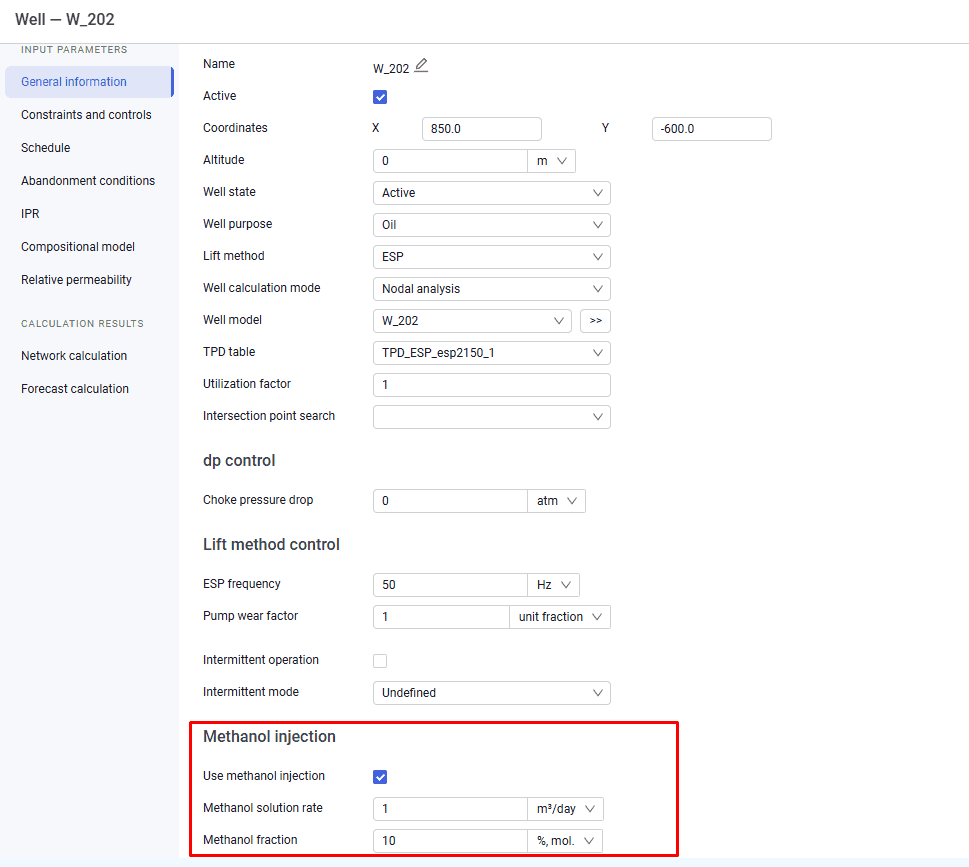Open the General information section
The width and height of the screenshot is (969, 867).
89,82
